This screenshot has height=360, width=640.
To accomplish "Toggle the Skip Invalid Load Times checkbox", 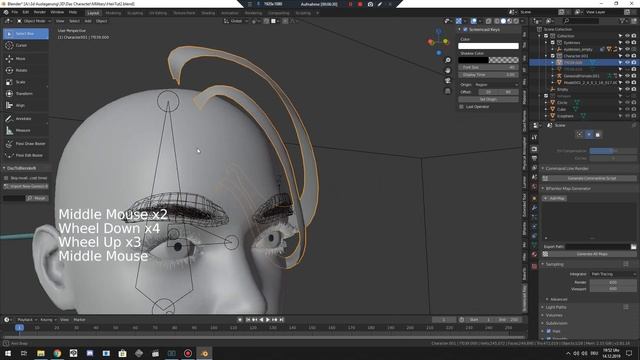I will pyautogui.click(x=6, y=178).
